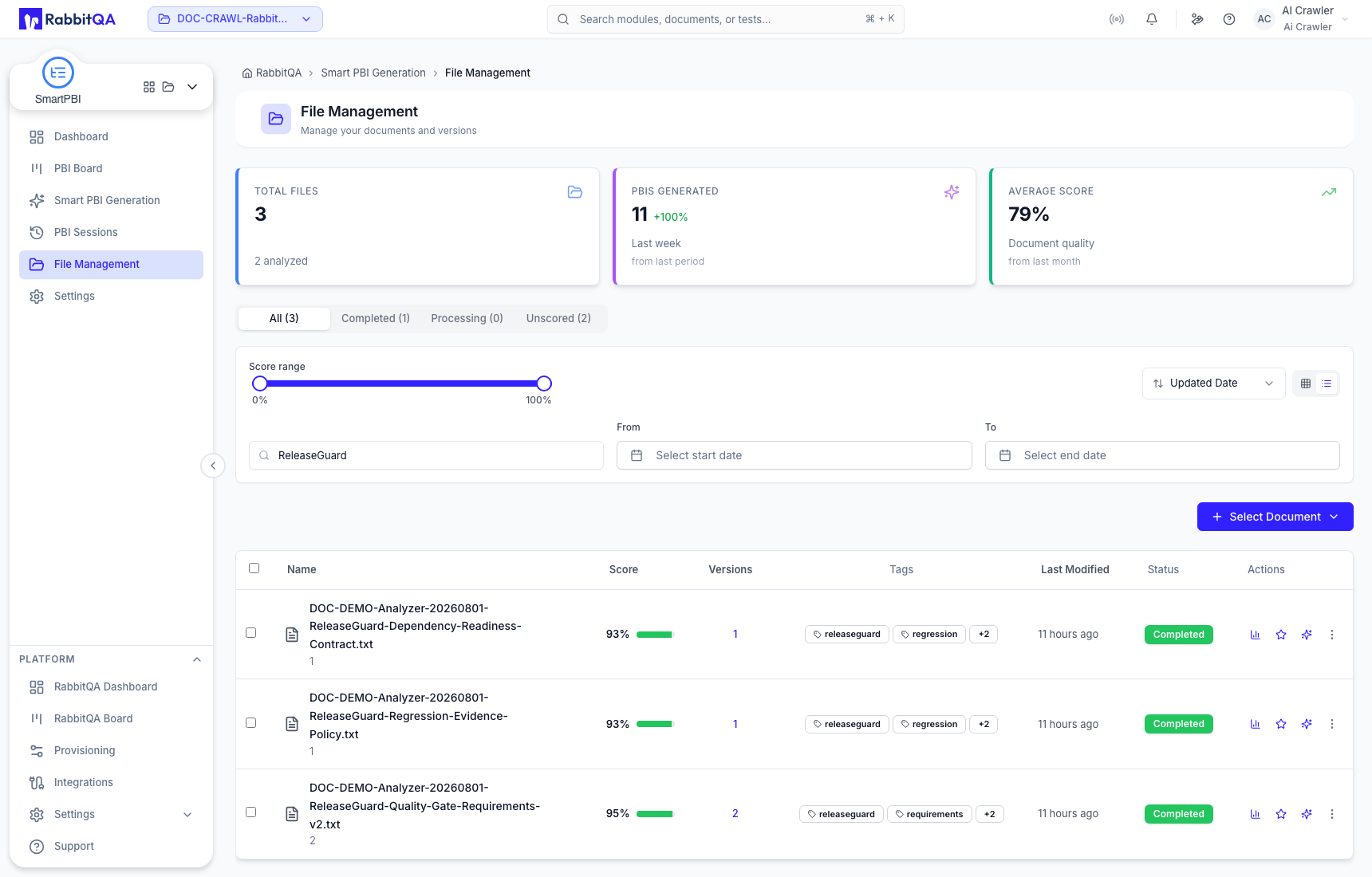
Task: Open the notifications bell
Action: tap(1152, 19)
